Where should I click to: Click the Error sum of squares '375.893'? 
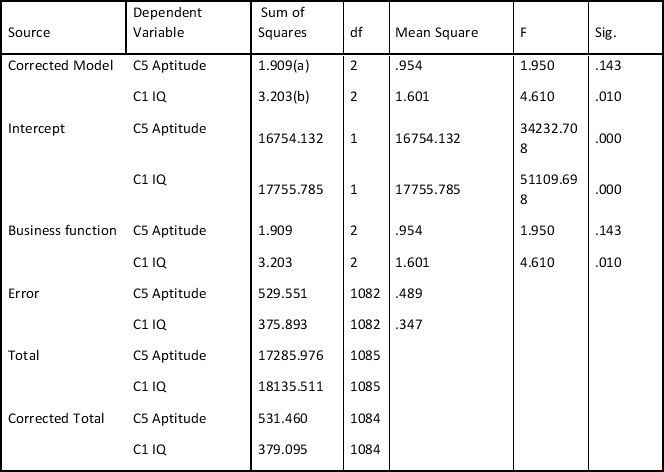click(x=282, y=324)
